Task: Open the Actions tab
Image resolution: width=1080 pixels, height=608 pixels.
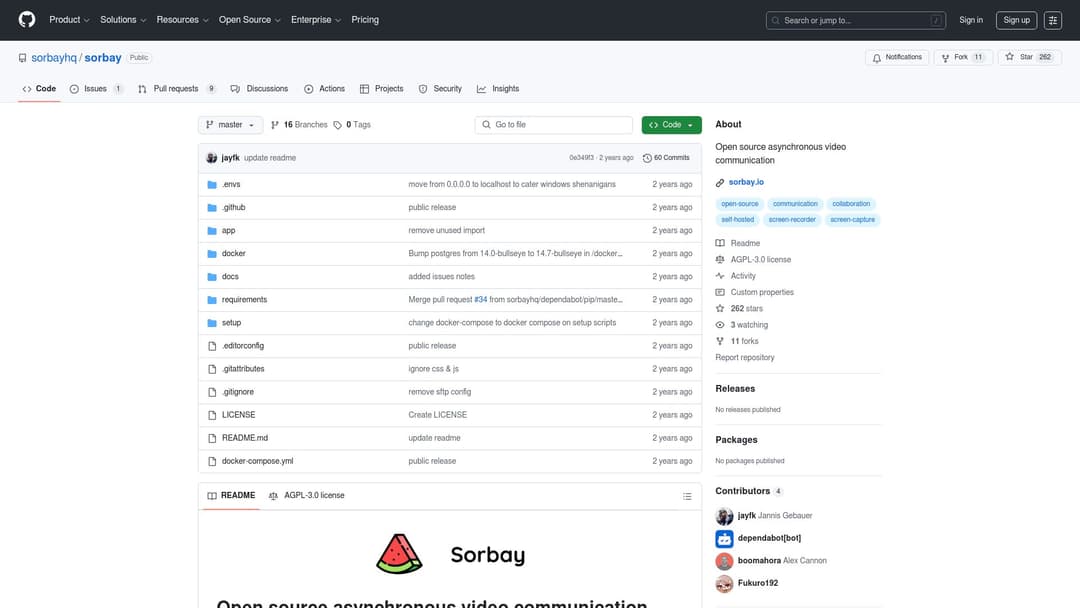Action: 324,89
